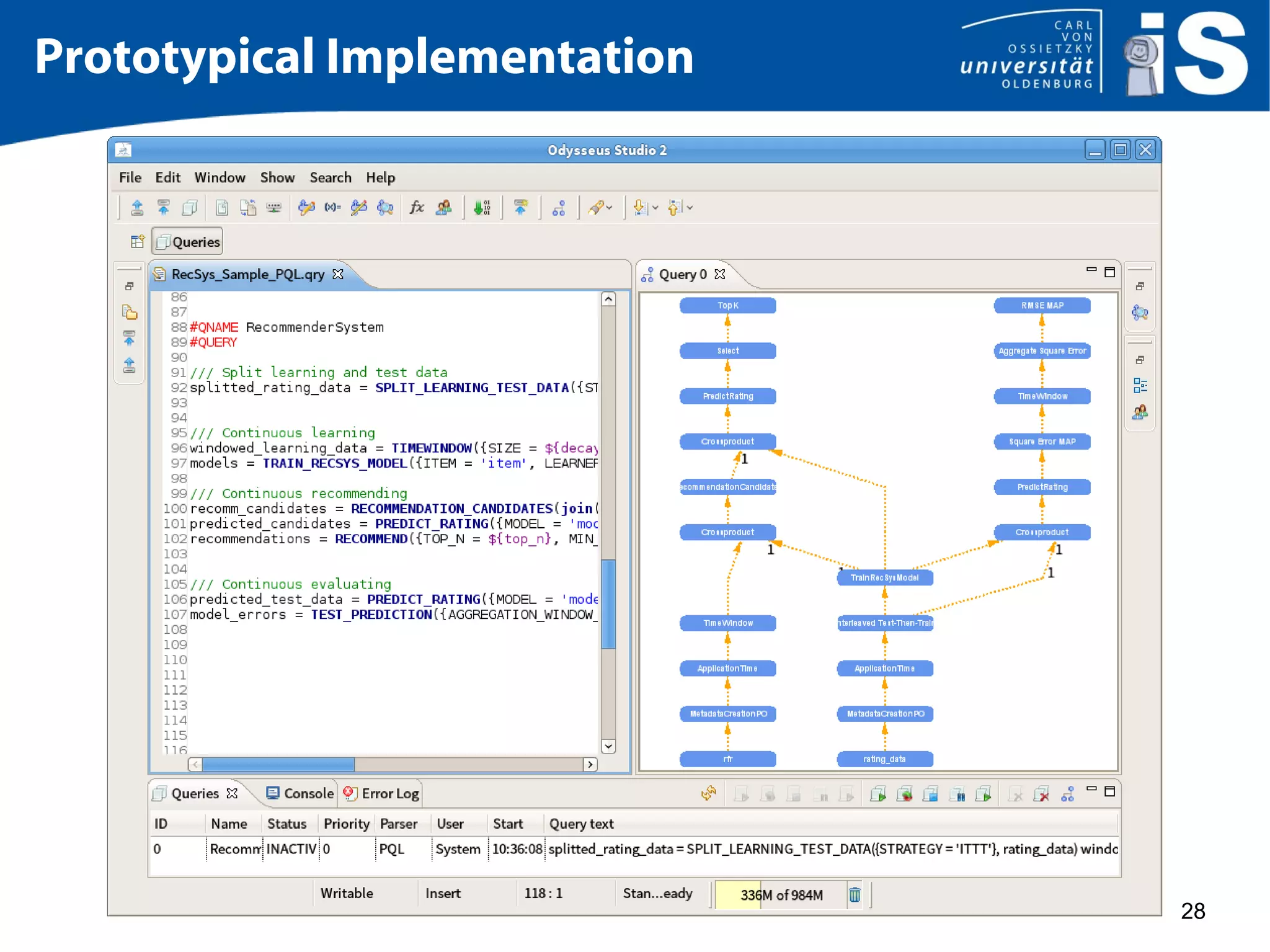Click the blue-square Stop All Queries icon
The width and height of the screenshot is (1270, 952).
click(x=930, y=794)
